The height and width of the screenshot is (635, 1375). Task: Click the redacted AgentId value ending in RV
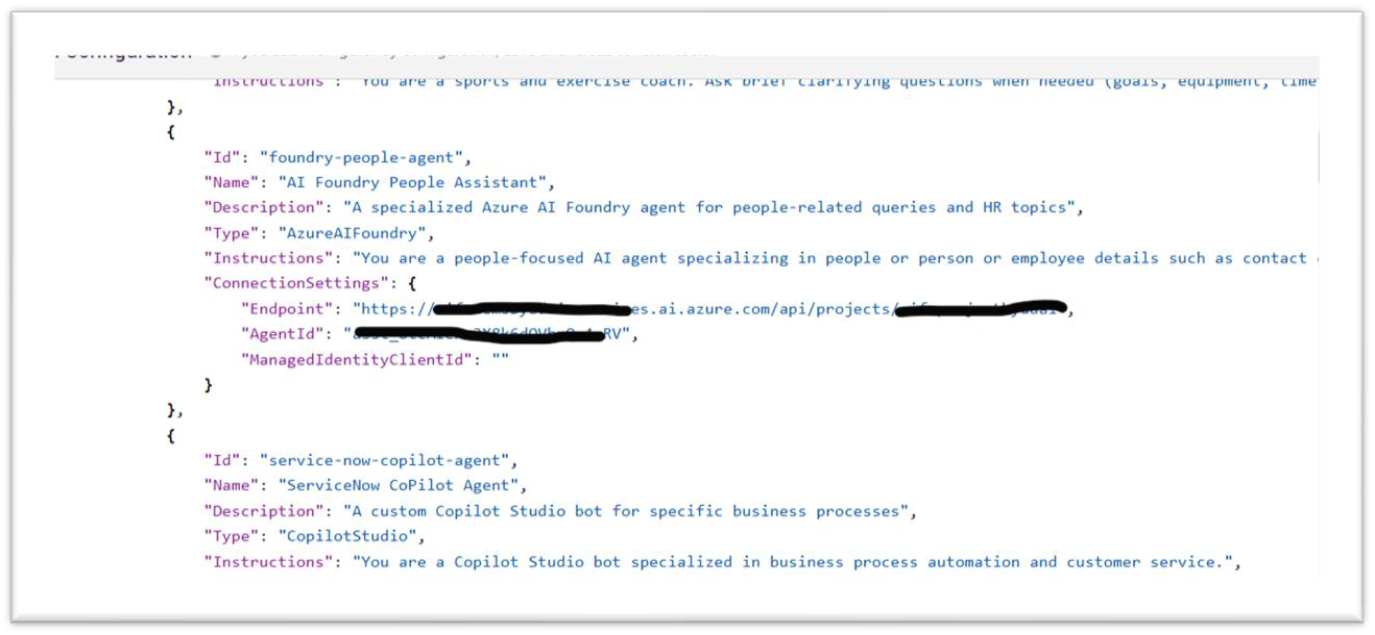[x=490, y=335]
